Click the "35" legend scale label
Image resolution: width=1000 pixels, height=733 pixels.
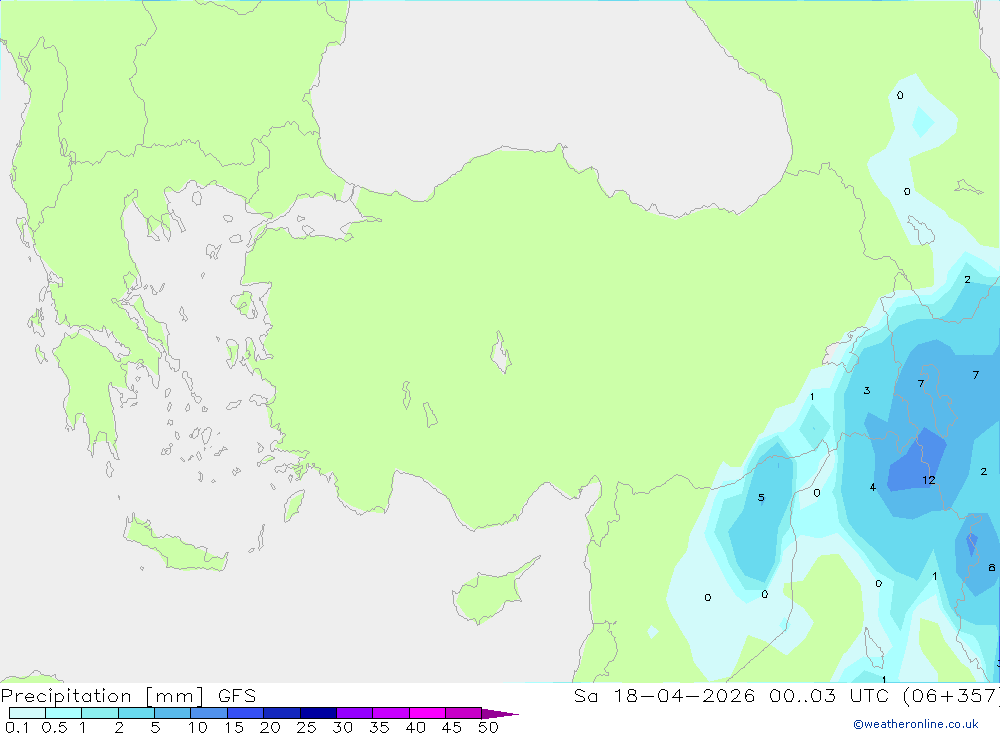[379, 727]
